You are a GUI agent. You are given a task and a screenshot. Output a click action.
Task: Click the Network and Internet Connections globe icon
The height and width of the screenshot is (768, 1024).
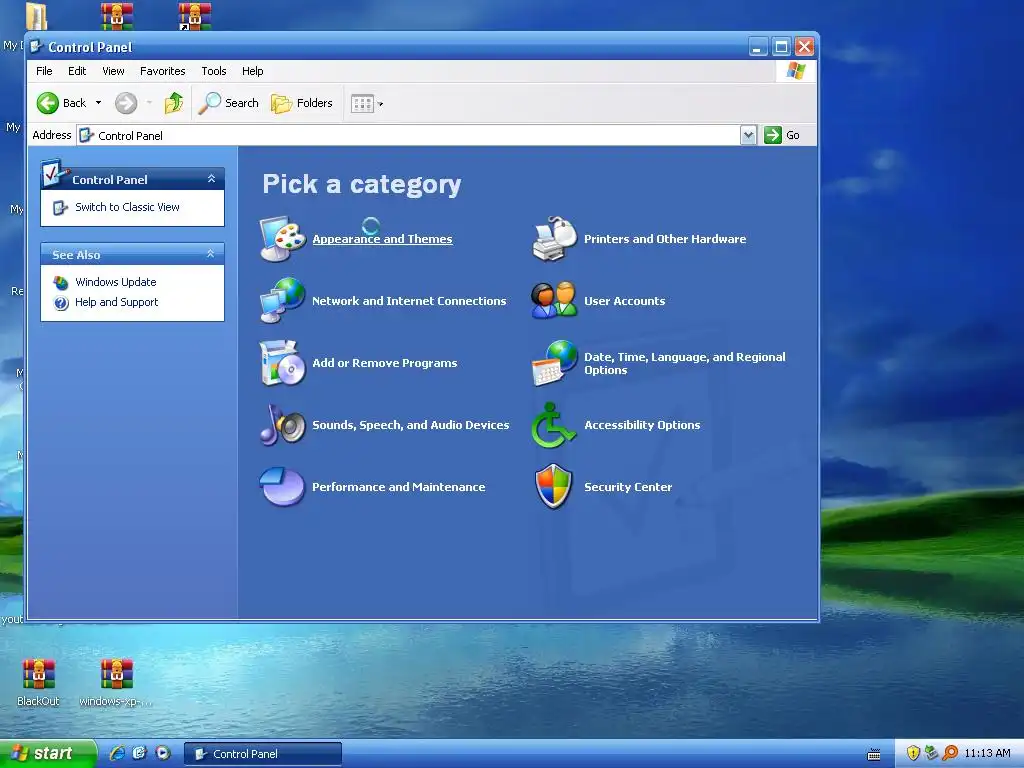(x=282, y=300)
